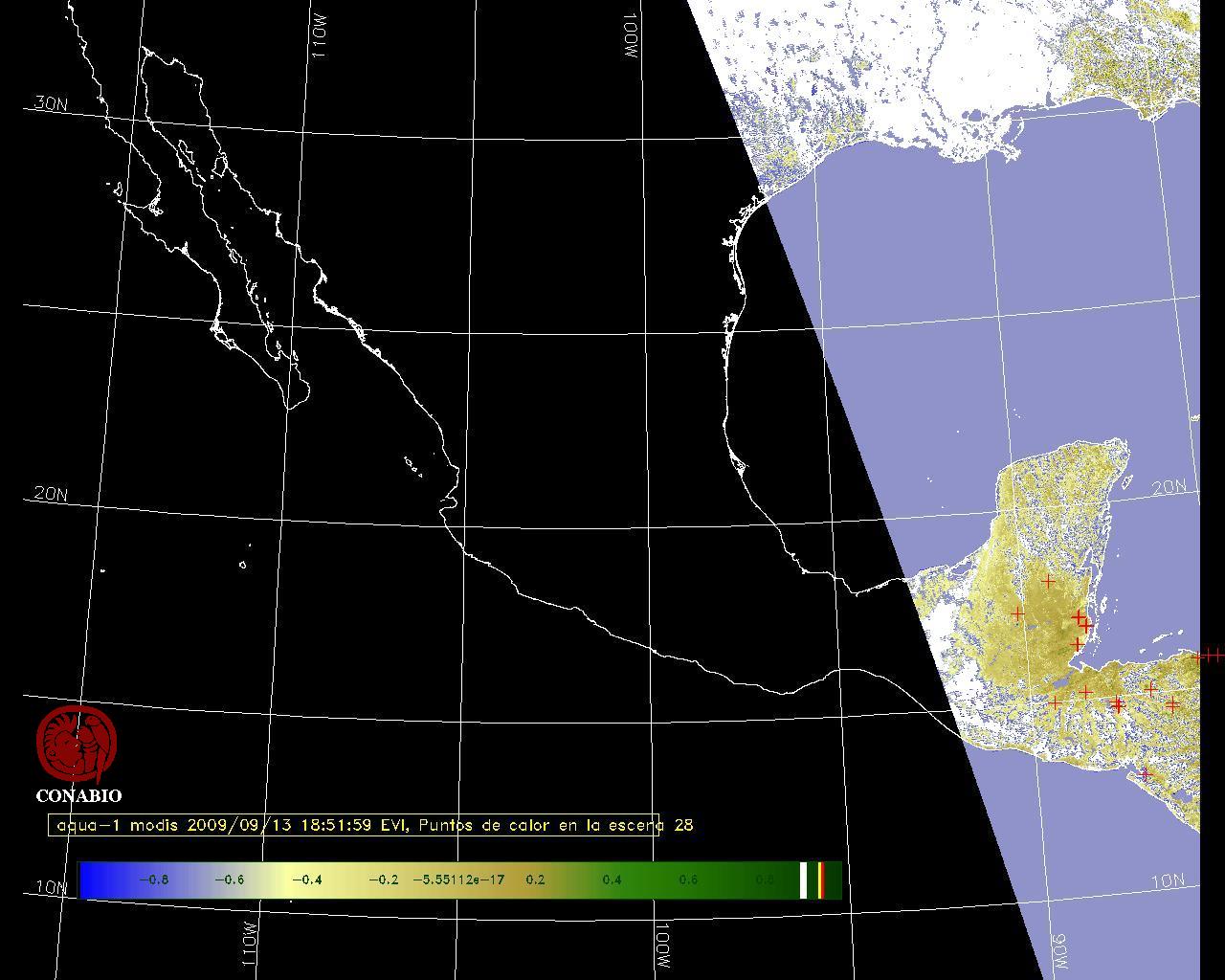Click the red hotspot triple cross at right edge

click(x=1209, y=657)
